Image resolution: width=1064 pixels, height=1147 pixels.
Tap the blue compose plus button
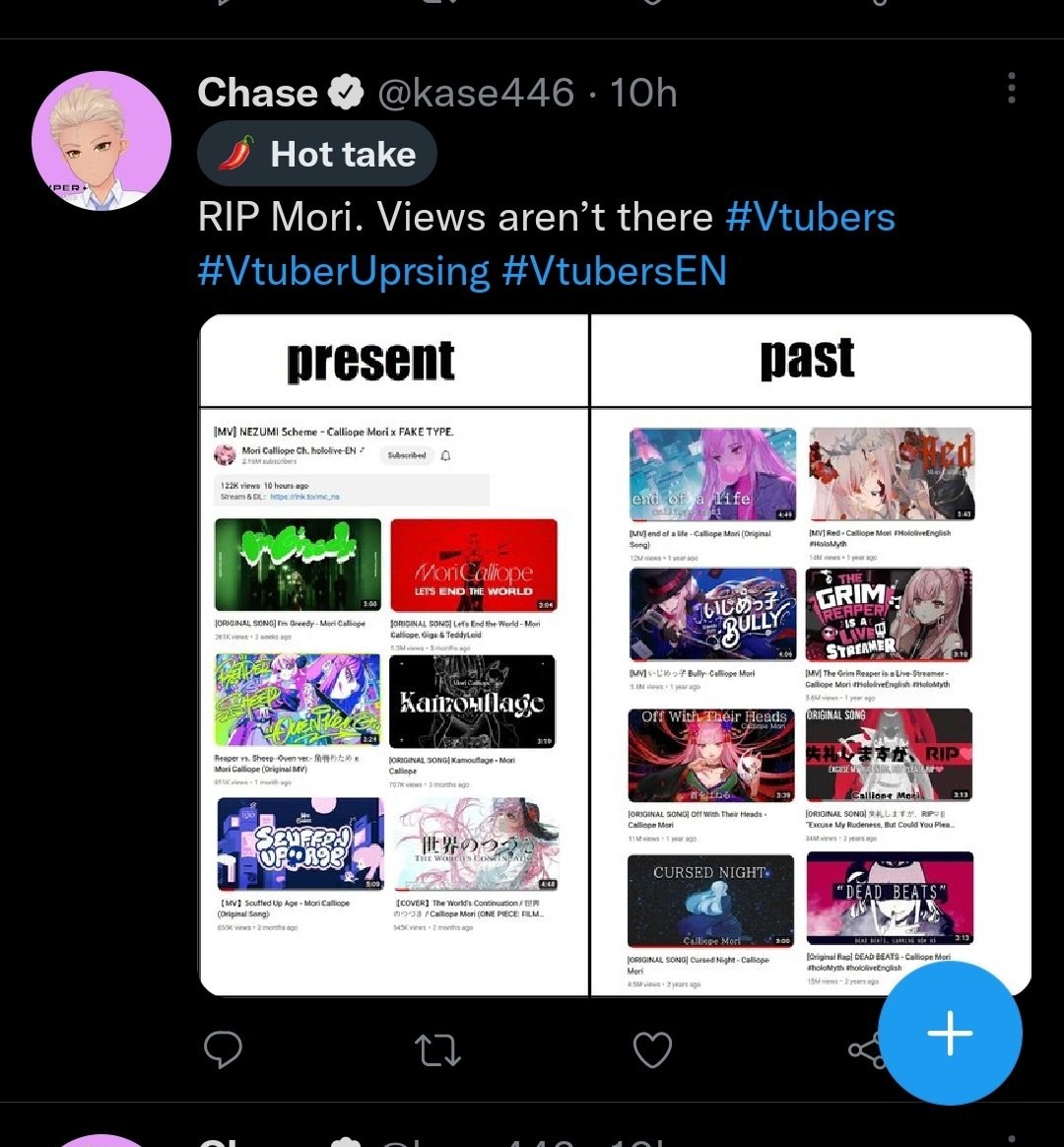[949, 1033]
